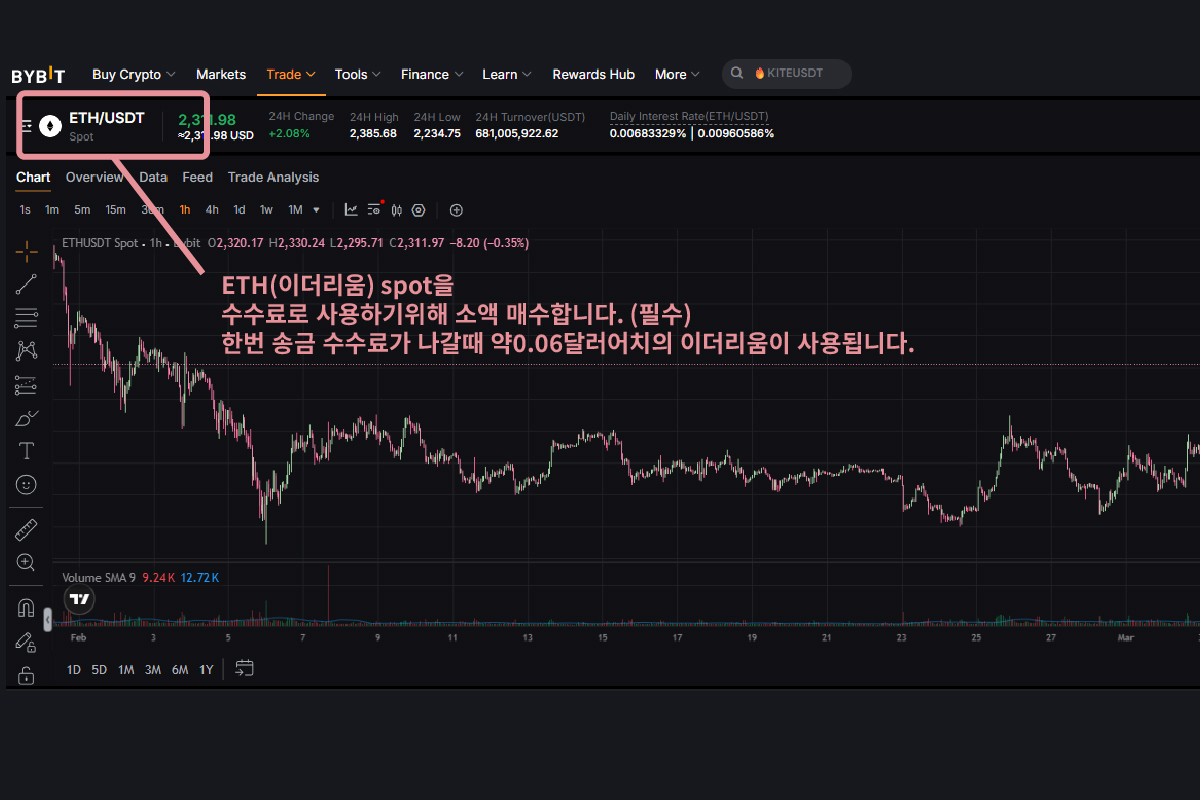The height and width of the screenshot is (800, 1200).
Task: Click the zoom in magnifier tool
Action: click(x=27, y=562)
